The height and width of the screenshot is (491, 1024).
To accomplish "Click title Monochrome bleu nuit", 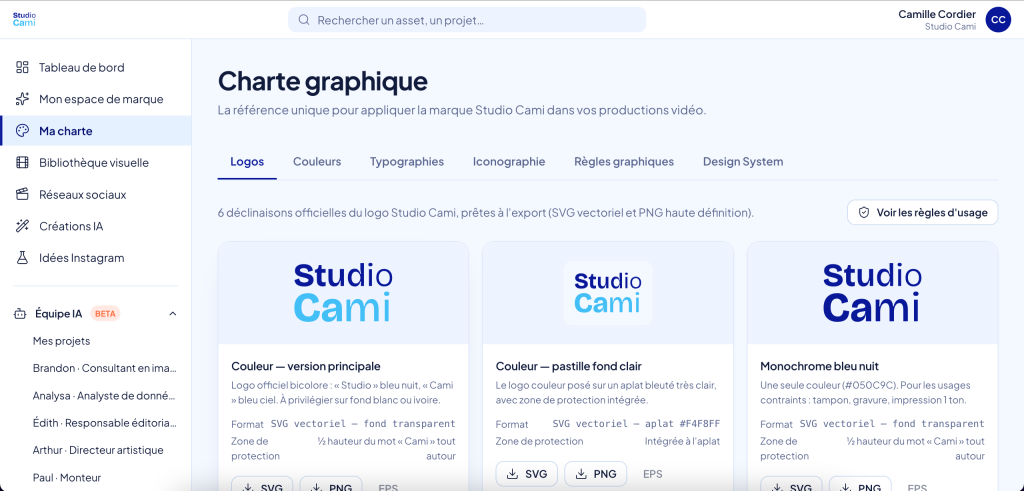I will (820, 366).
